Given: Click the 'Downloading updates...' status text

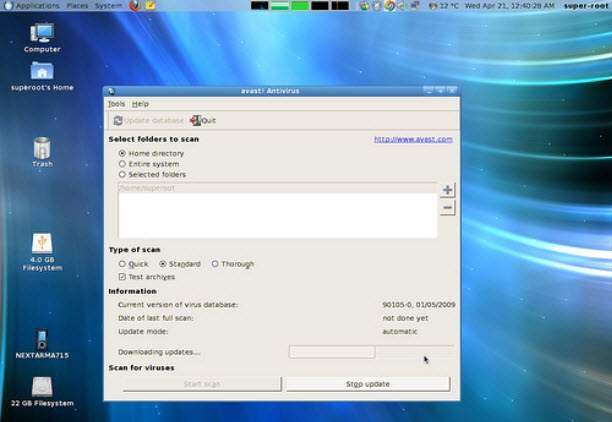Looking at the screenshot, I should (x=159, y=352).
